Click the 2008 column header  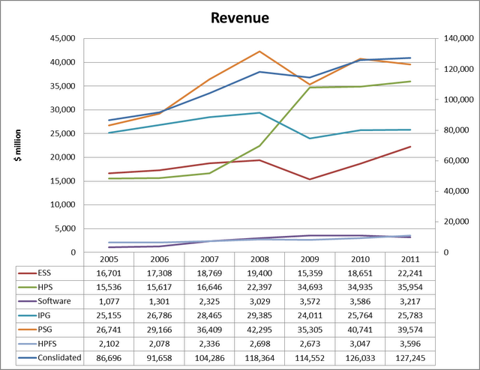point(260,259)
